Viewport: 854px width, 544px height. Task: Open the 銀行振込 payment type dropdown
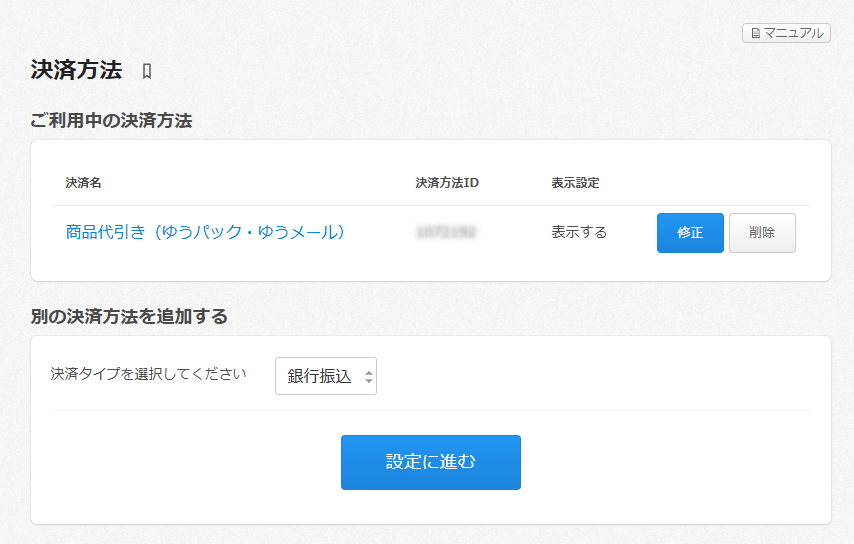325,376
